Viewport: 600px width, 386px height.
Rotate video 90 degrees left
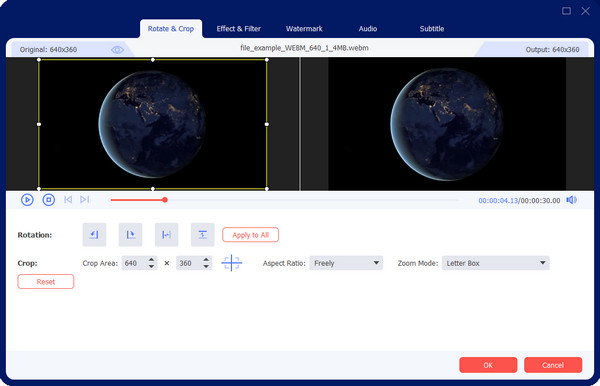[94, 235]
